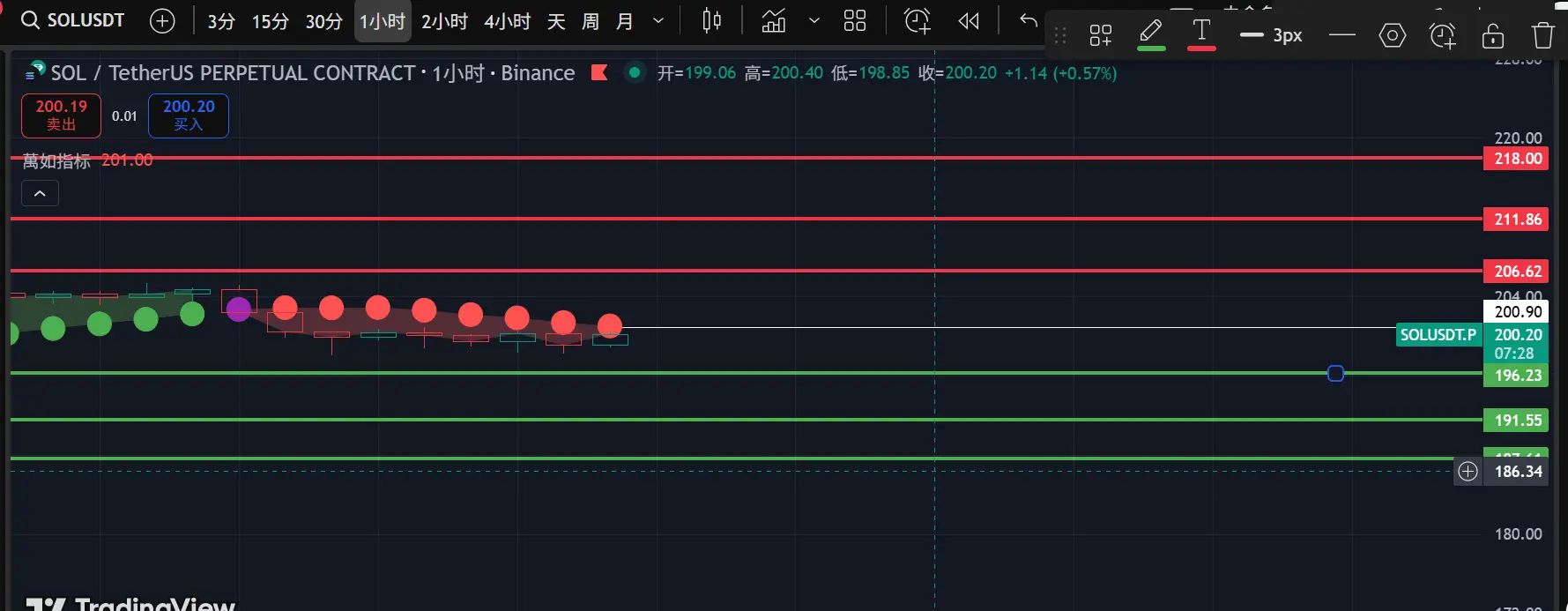The width and height of the screenshot is (1568, 611).
Task: Expand the timeframe interval dropdown
Action: [x=658, y=20]
